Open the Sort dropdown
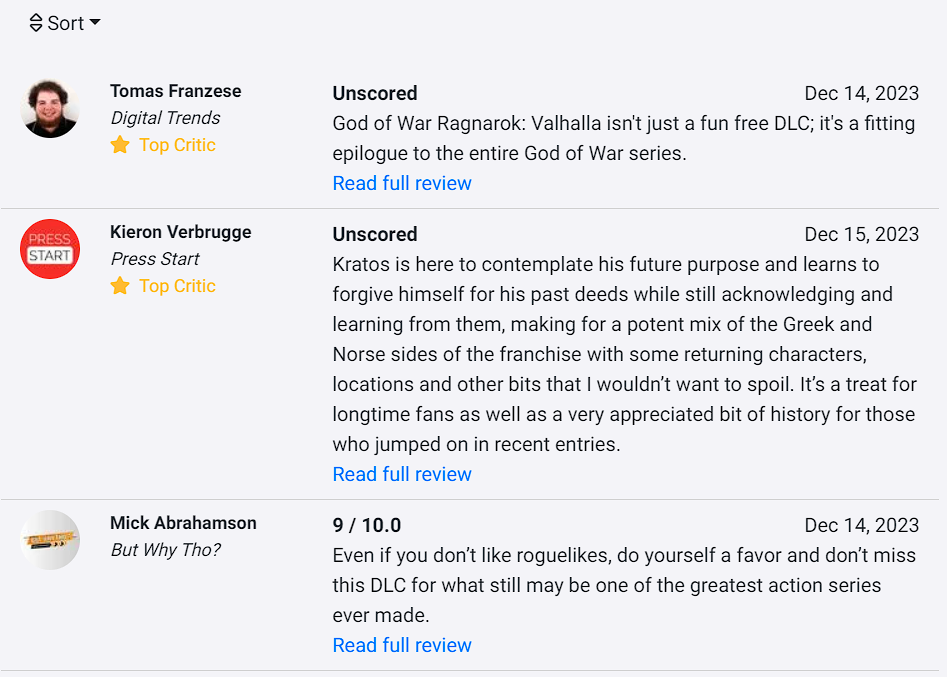 (x=65, y=23)
